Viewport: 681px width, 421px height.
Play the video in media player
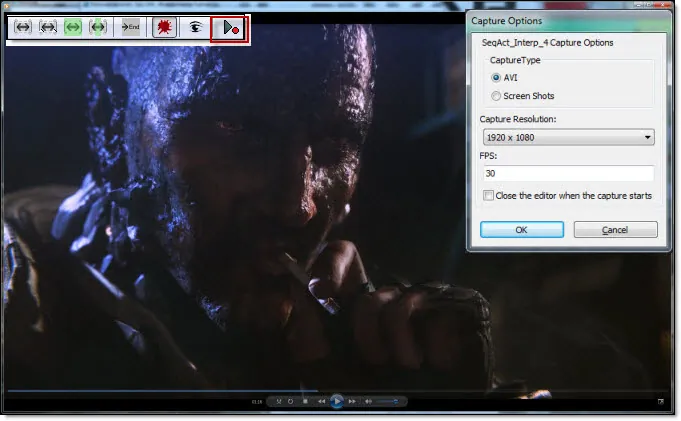coord(337,401)
